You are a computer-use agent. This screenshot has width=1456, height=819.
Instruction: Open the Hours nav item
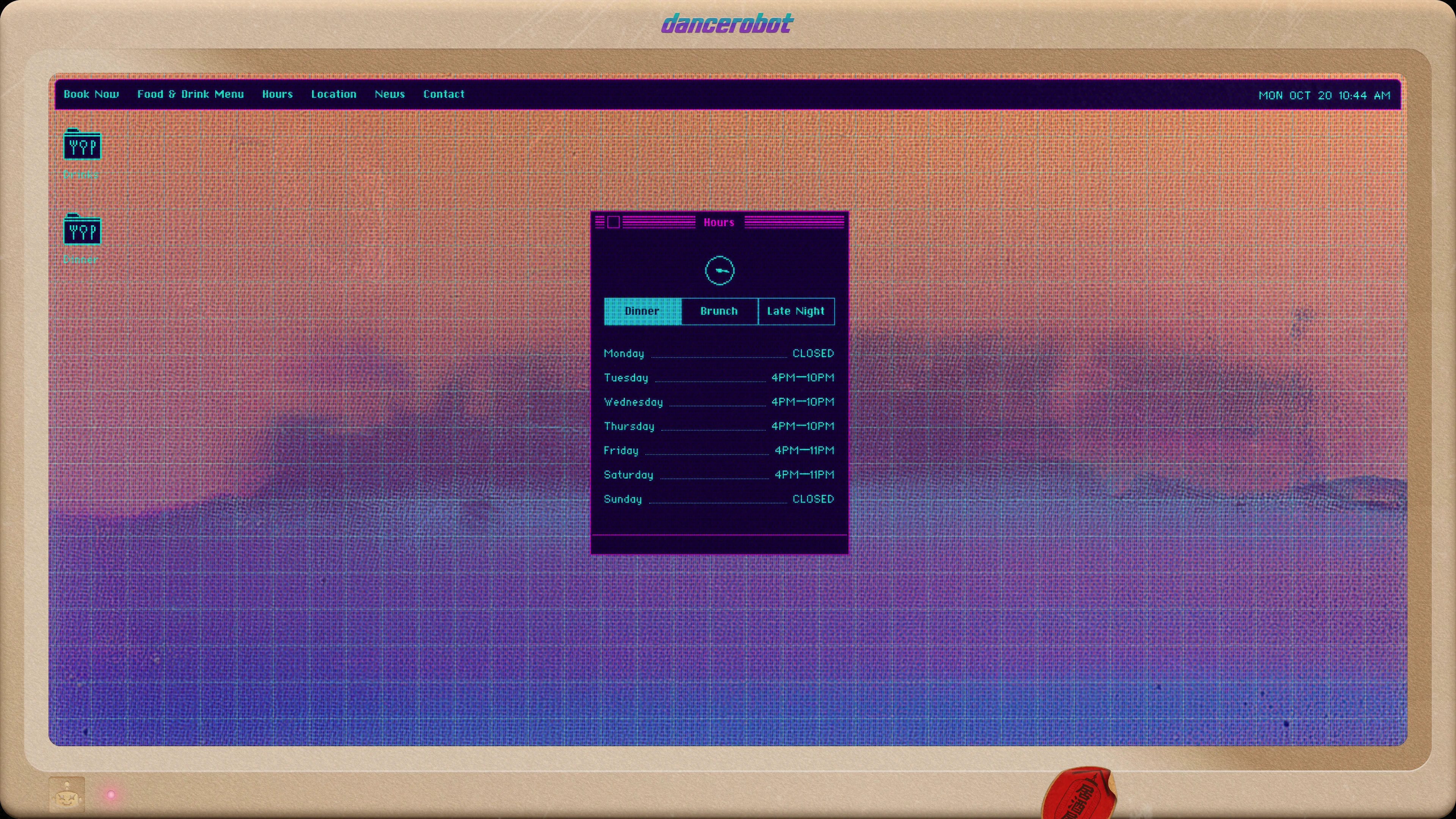coord(278,94)
